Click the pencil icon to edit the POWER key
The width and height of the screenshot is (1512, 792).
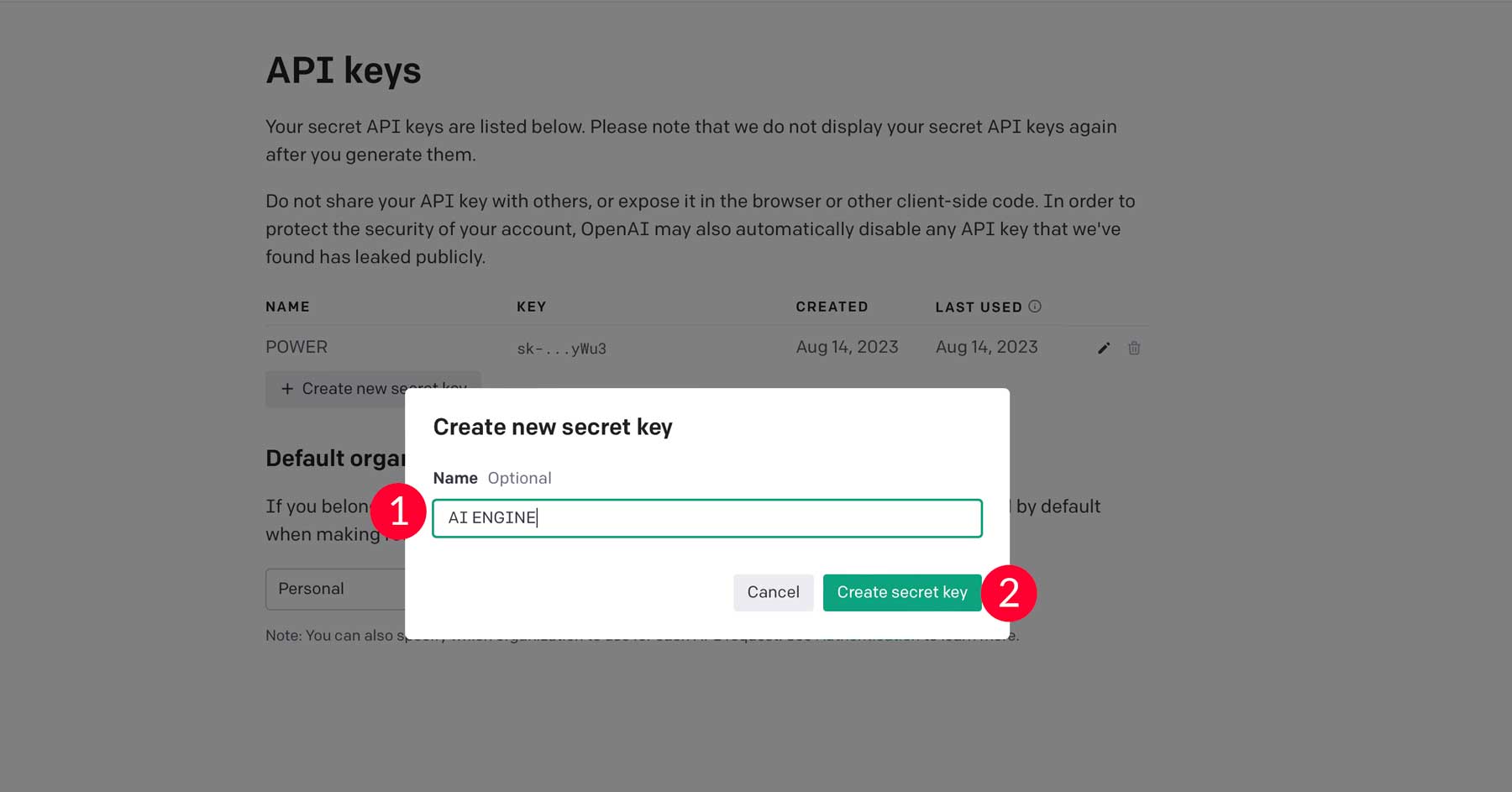click(x=1103, y=347)
